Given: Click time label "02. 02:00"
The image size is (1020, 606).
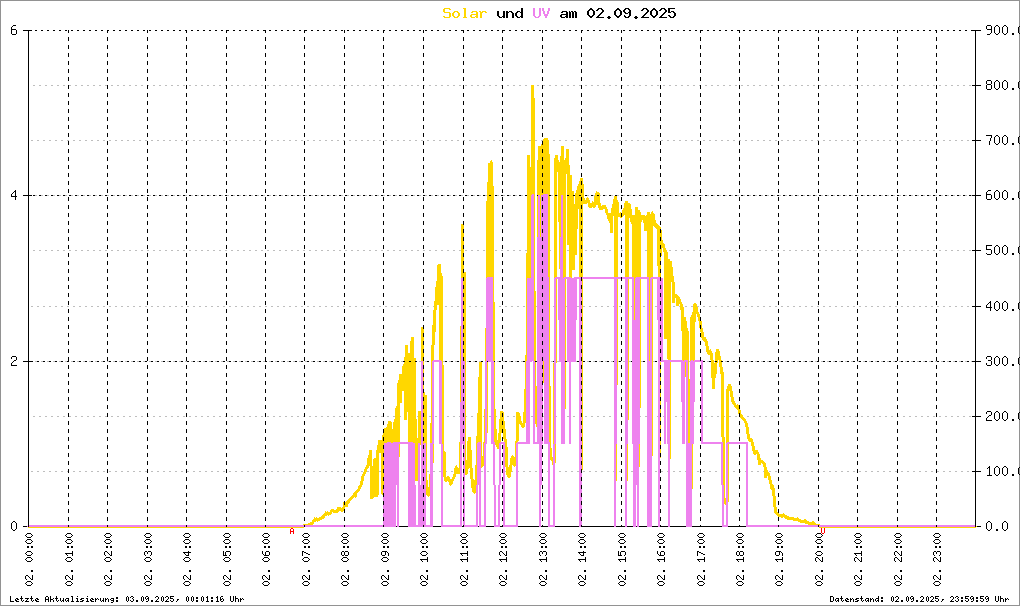Looking at the screenshot, I should point(108,560).
